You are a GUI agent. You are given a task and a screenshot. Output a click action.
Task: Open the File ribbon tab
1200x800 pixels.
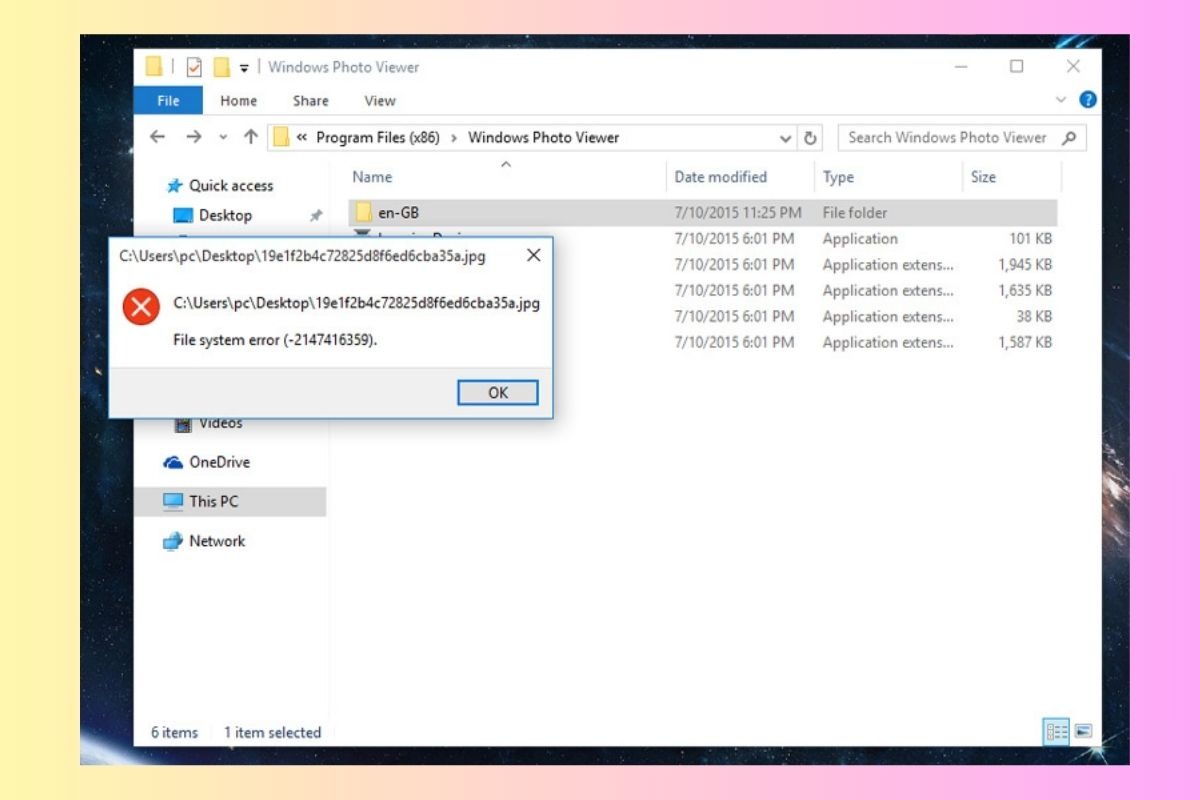coord(168,100)
